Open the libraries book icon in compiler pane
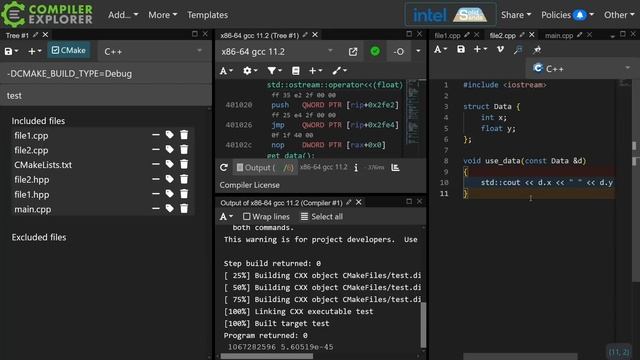This screenshot has width=640, height=360. pyautogui.click(x=296, y=71)
